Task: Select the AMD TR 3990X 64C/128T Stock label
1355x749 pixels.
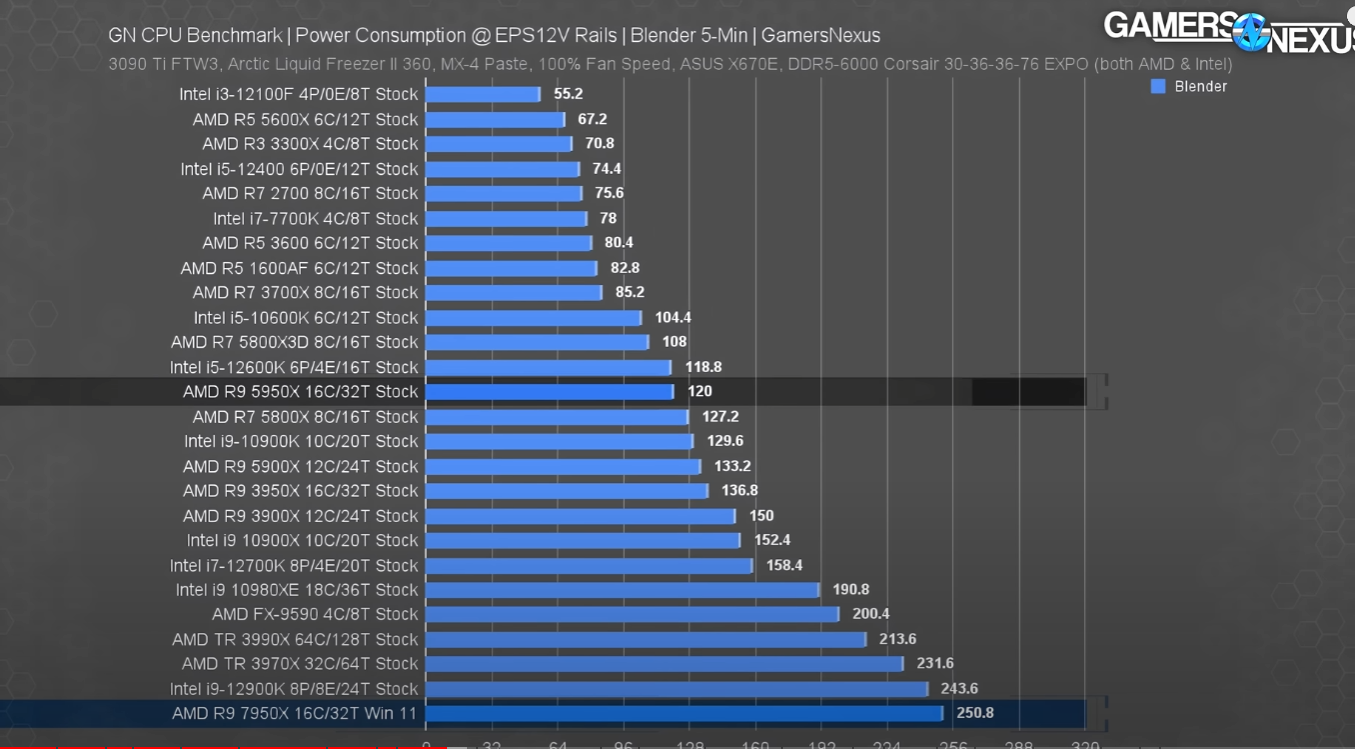Action: [x=294, y=639]
